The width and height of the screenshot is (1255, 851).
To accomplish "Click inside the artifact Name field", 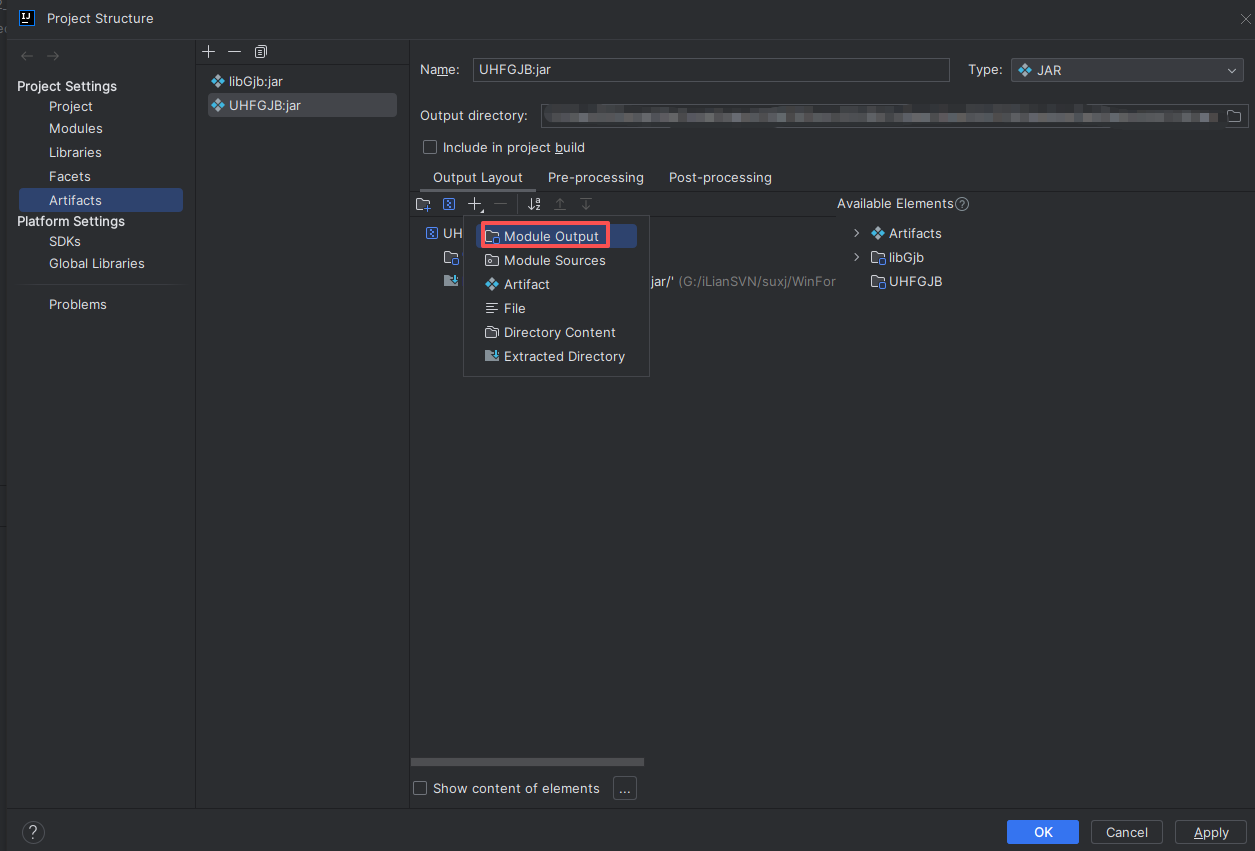I will point(711,70).
